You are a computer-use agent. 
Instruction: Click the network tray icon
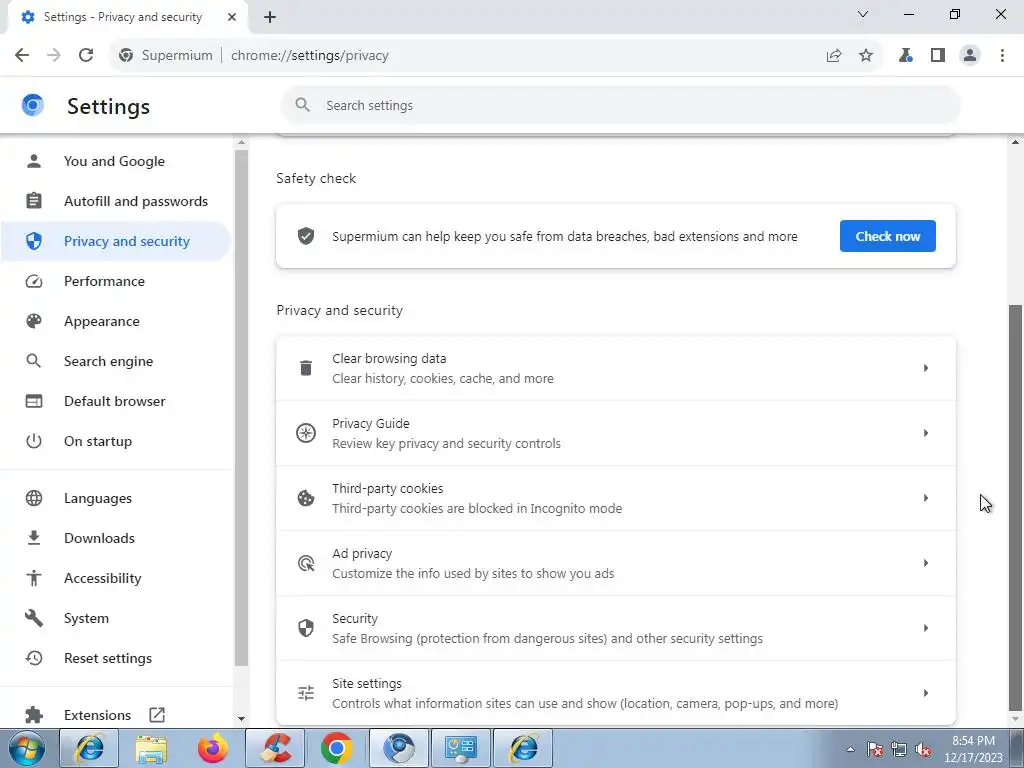click(899, 749)
